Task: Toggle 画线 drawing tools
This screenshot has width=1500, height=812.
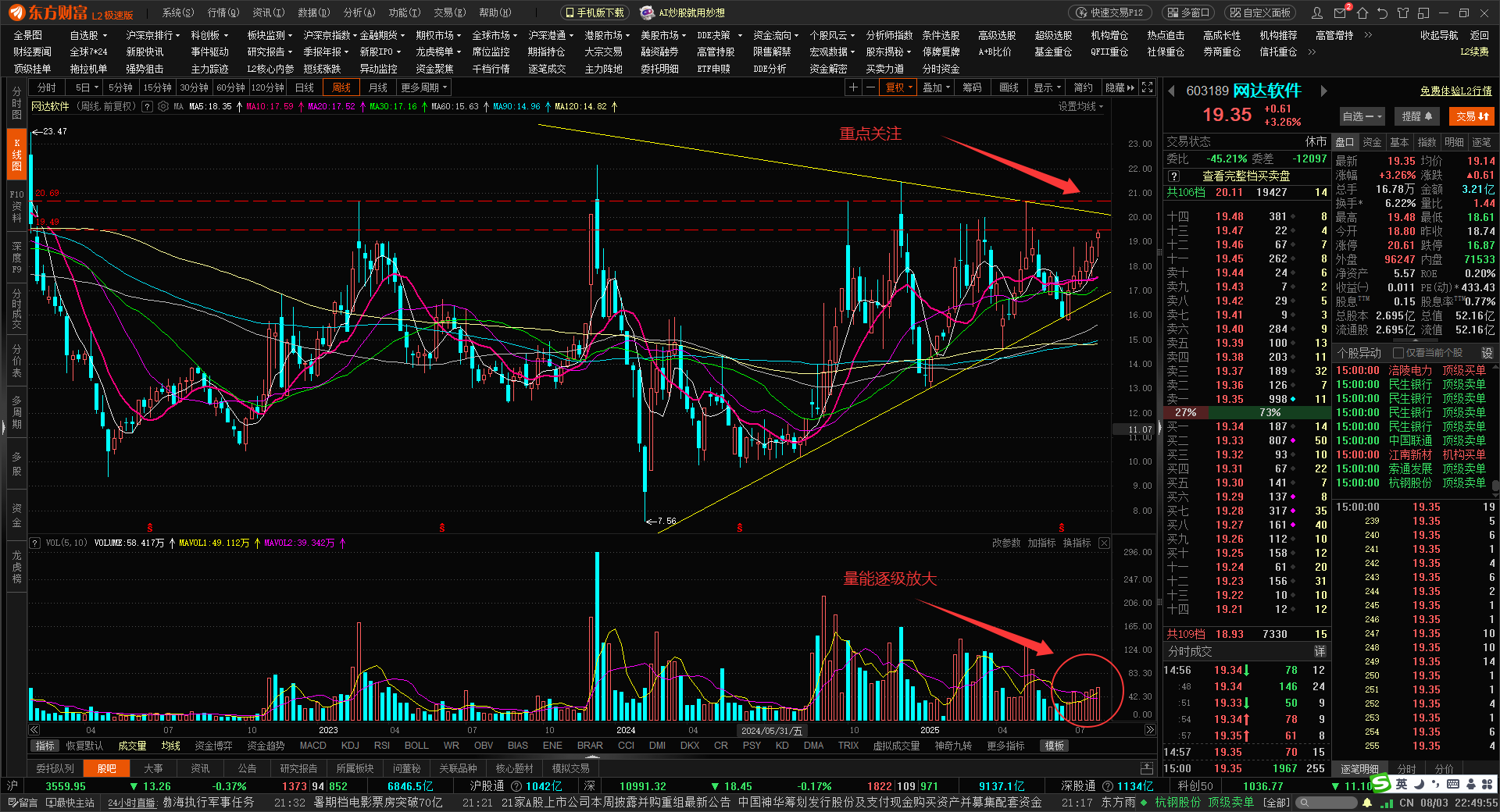Action: click(1009, 87)
